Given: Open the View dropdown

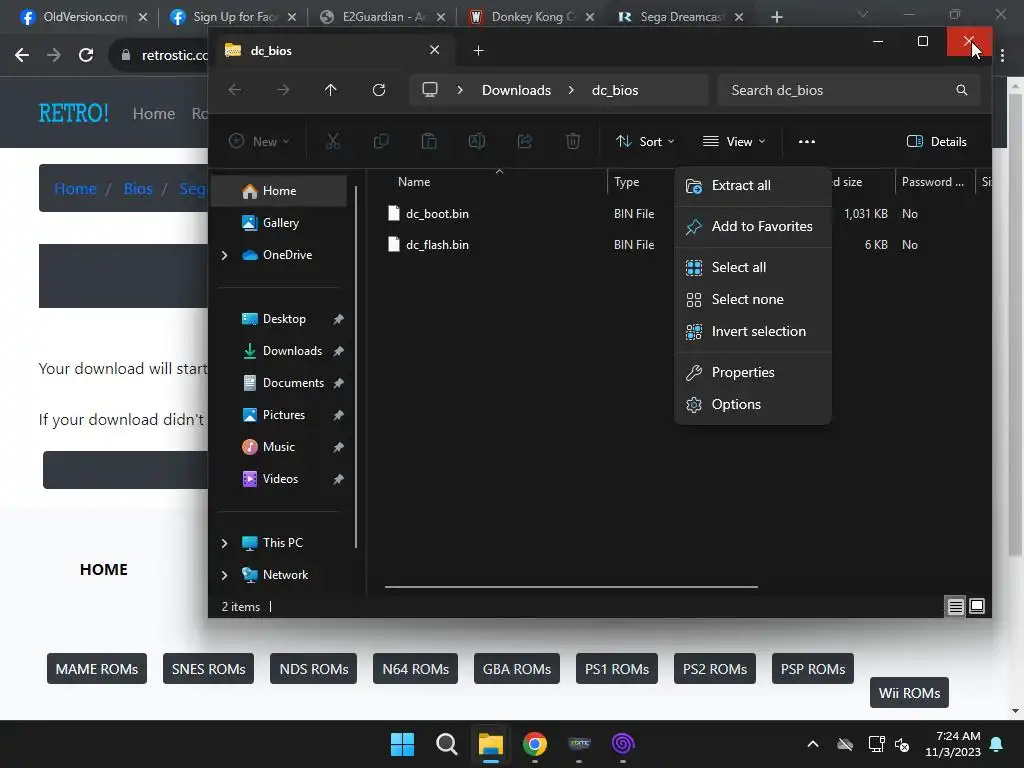Looking at the screenshot, I should [733, 141].
